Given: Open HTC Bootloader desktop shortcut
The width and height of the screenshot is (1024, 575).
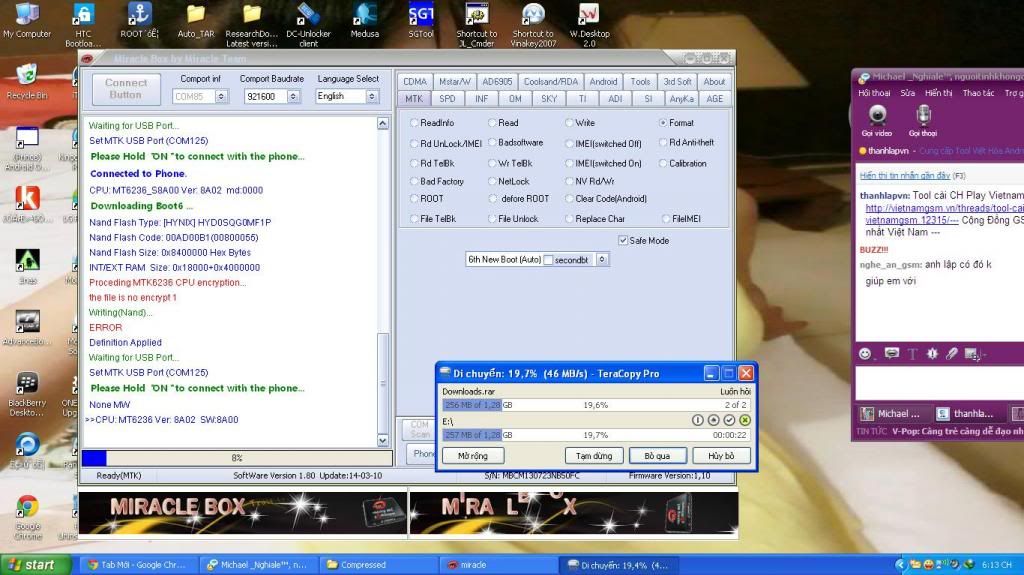Looking at the screenshot, I should tap(83, 25).
